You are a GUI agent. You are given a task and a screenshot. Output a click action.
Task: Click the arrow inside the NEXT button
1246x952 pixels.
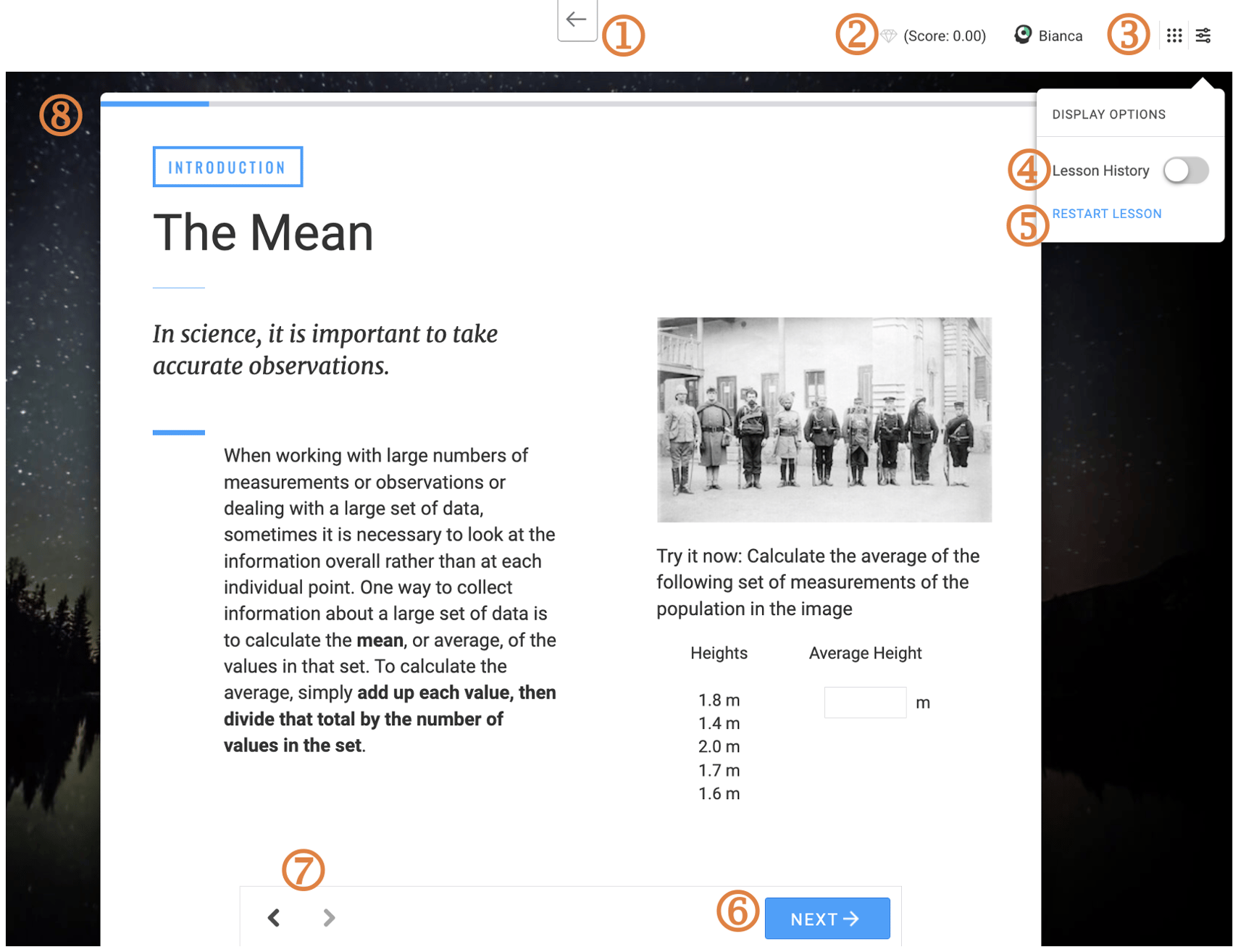pyautogui.click(x=853, y=918)
